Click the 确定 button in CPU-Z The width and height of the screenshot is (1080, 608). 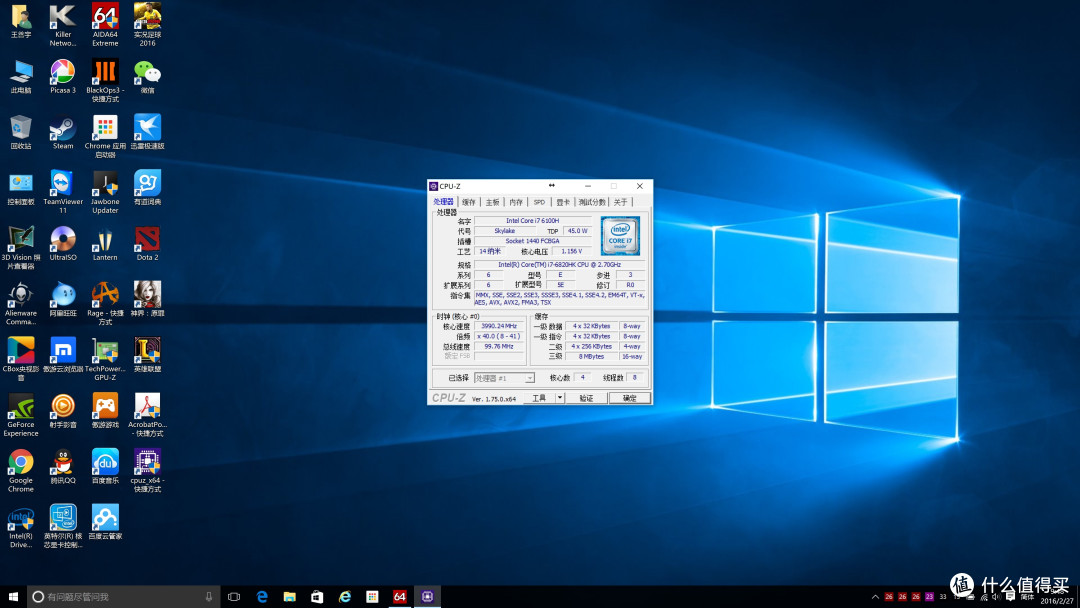click(630, 398)
